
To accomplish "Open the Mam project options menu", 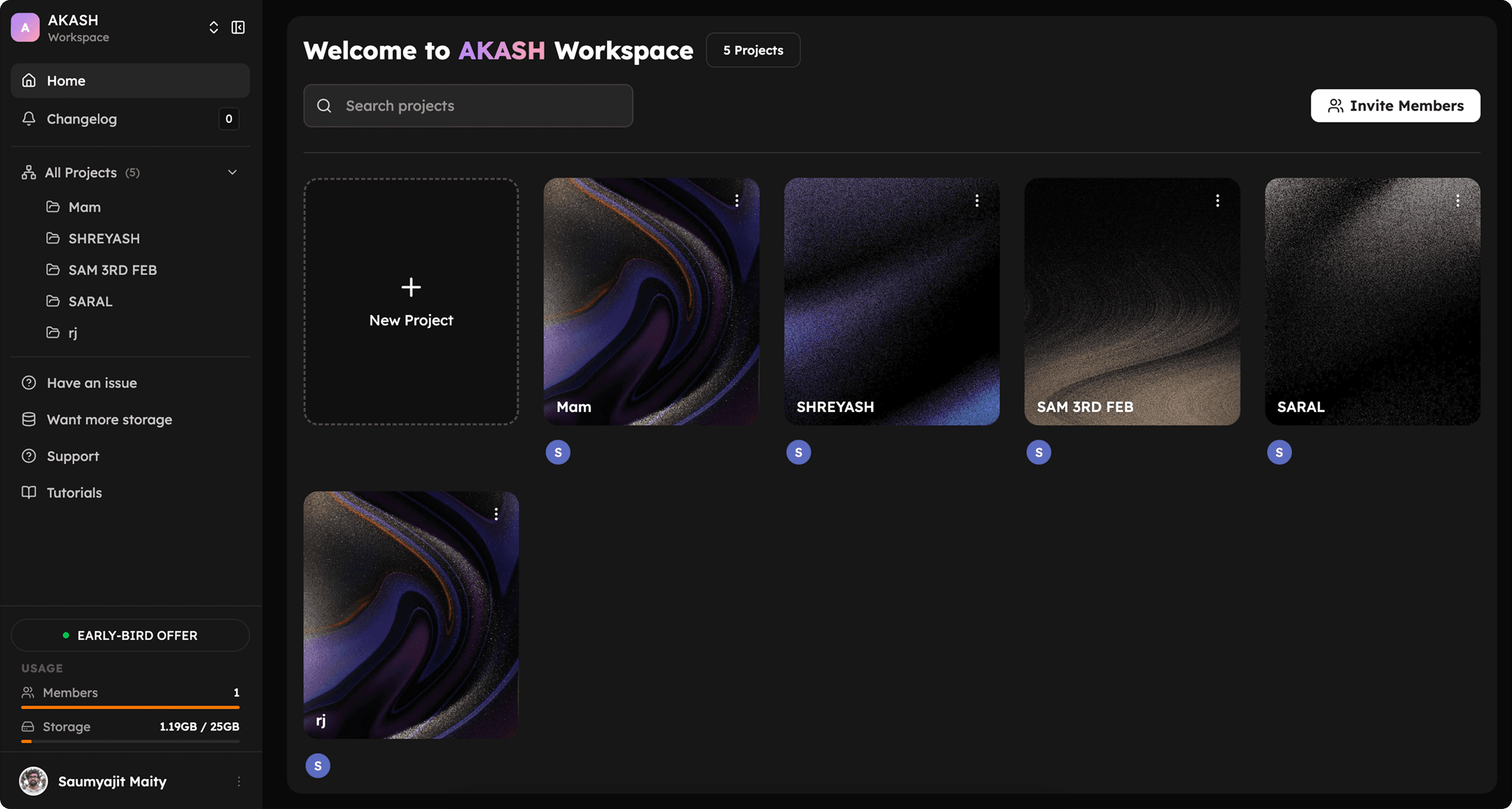I will click(736, 201).
